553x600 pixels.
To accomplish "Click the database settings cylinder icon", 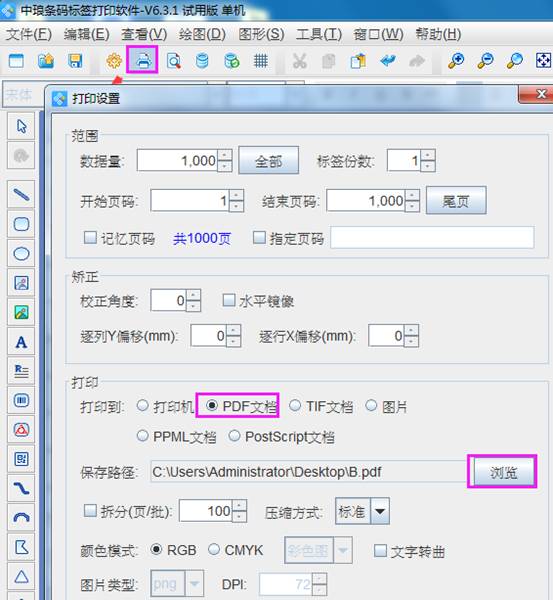I will (x=202, y=61).
